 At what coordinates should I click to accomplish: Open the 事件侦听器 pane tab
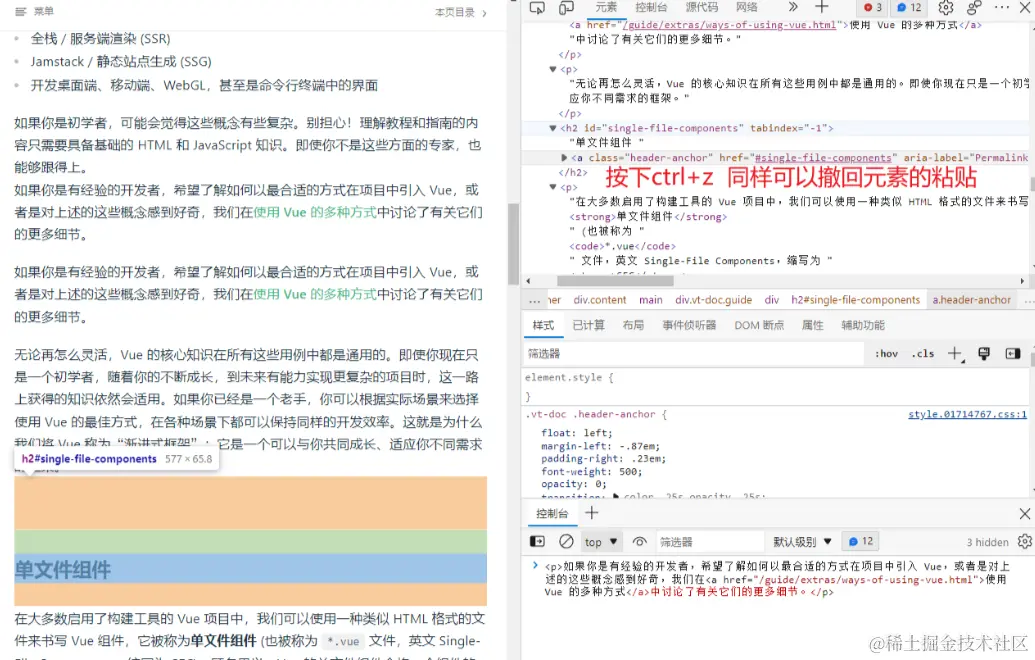pyautogui.click(x=689, y=325)
